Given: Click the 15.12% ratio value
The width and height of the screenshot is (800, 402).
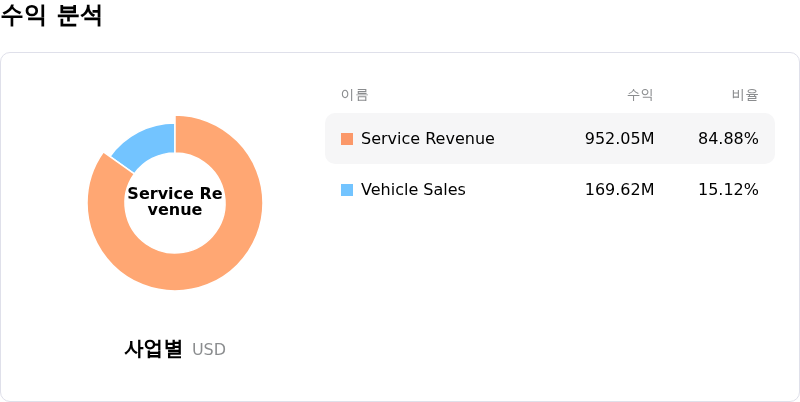Looking at the screenshot, I should (x=728, y=190).
